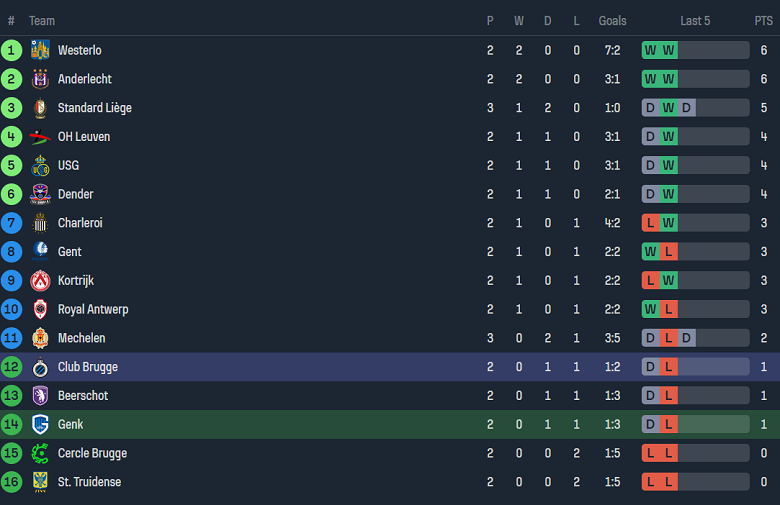Click the Gent club crest icon
780x505 pixels.
(40, 252)
